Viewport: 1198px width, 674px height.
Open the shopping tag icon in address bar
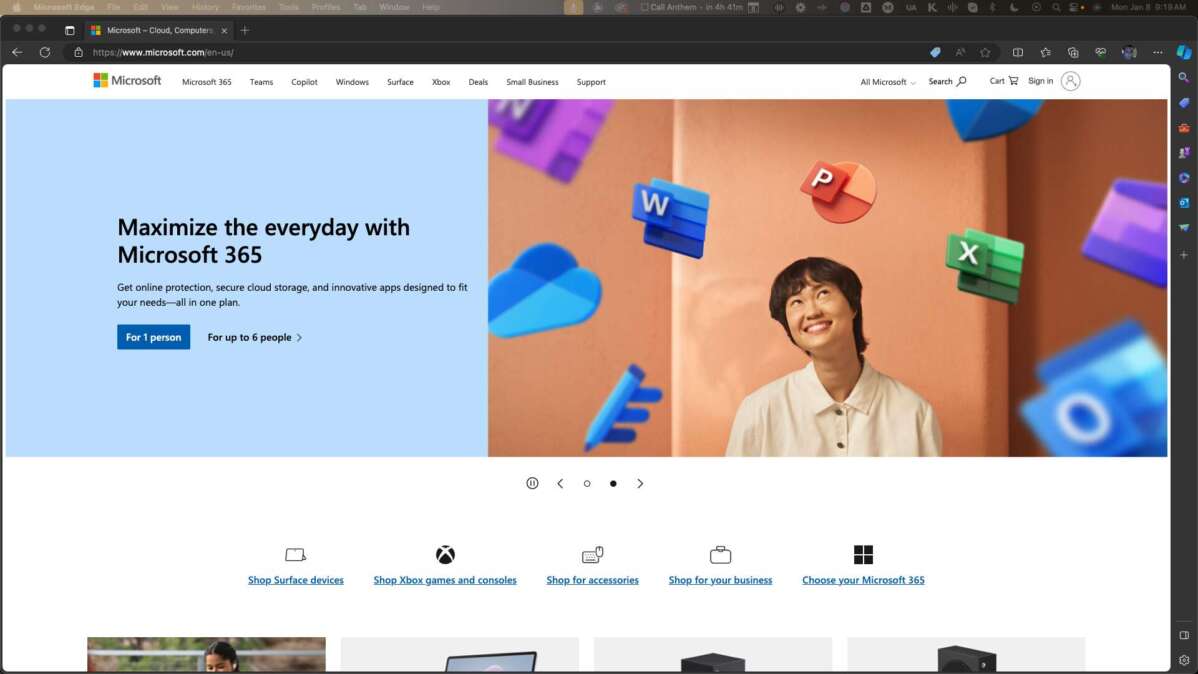pyautogui.click(x=935, y=53)
